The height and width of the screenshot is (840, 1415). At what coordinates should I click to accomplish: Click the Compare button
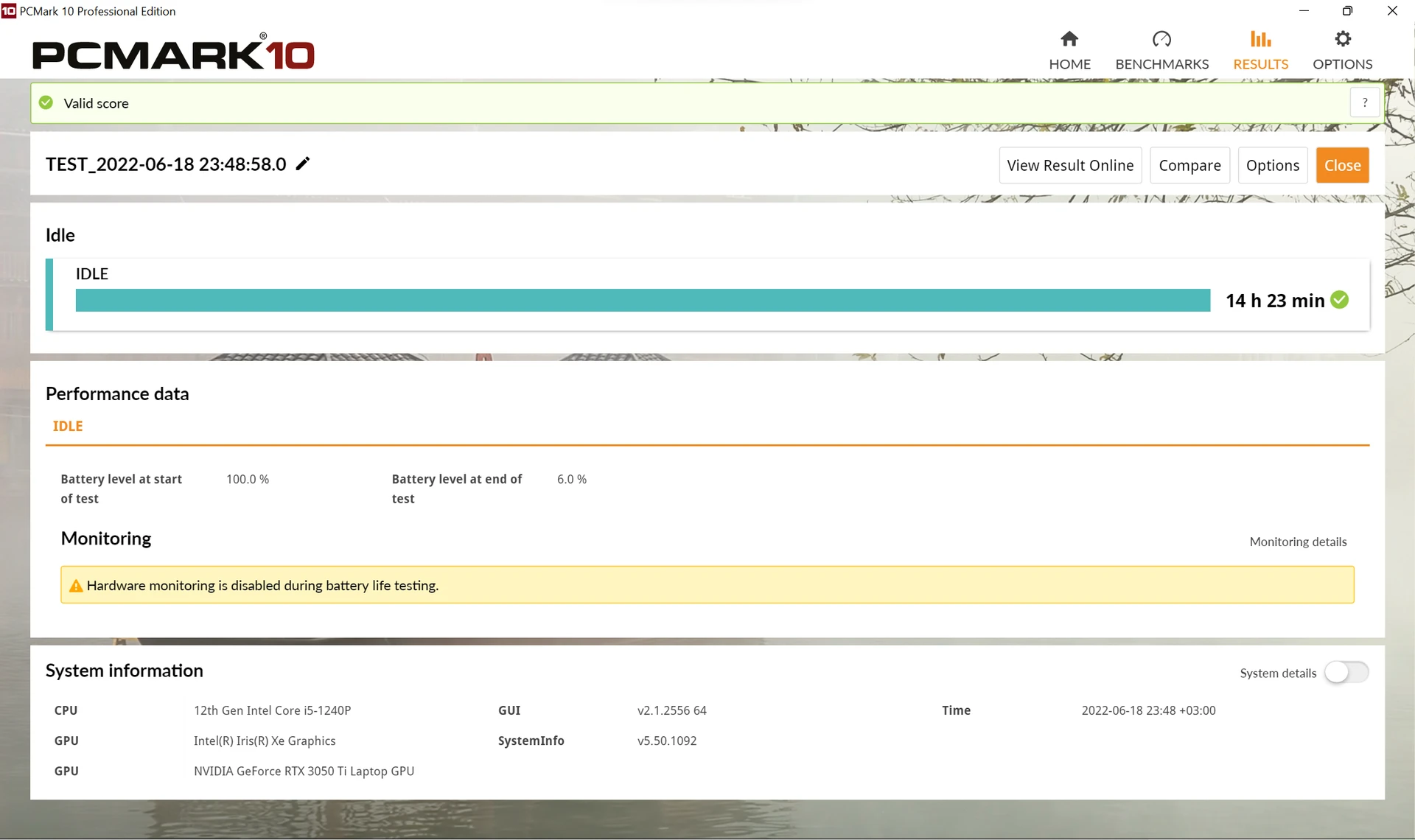click(1189, 165)
